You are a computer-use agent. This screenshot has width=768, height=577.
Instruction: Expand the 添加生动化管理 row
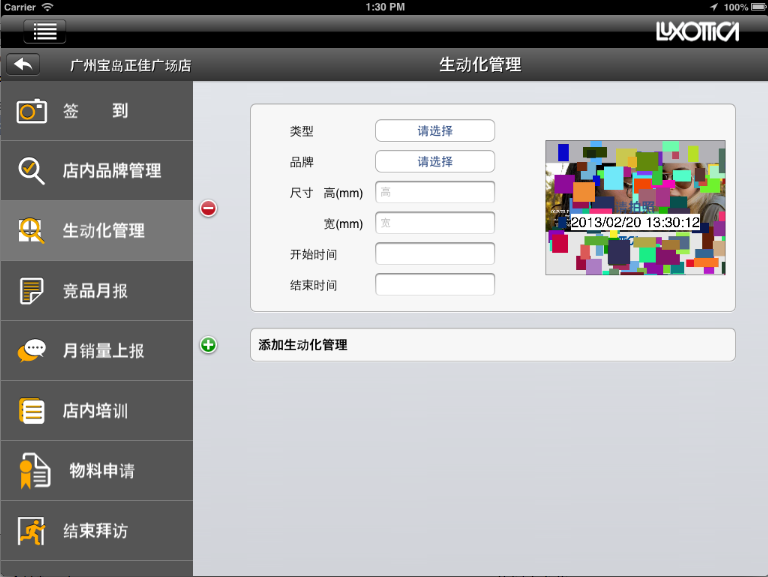(x=492, y=345)
